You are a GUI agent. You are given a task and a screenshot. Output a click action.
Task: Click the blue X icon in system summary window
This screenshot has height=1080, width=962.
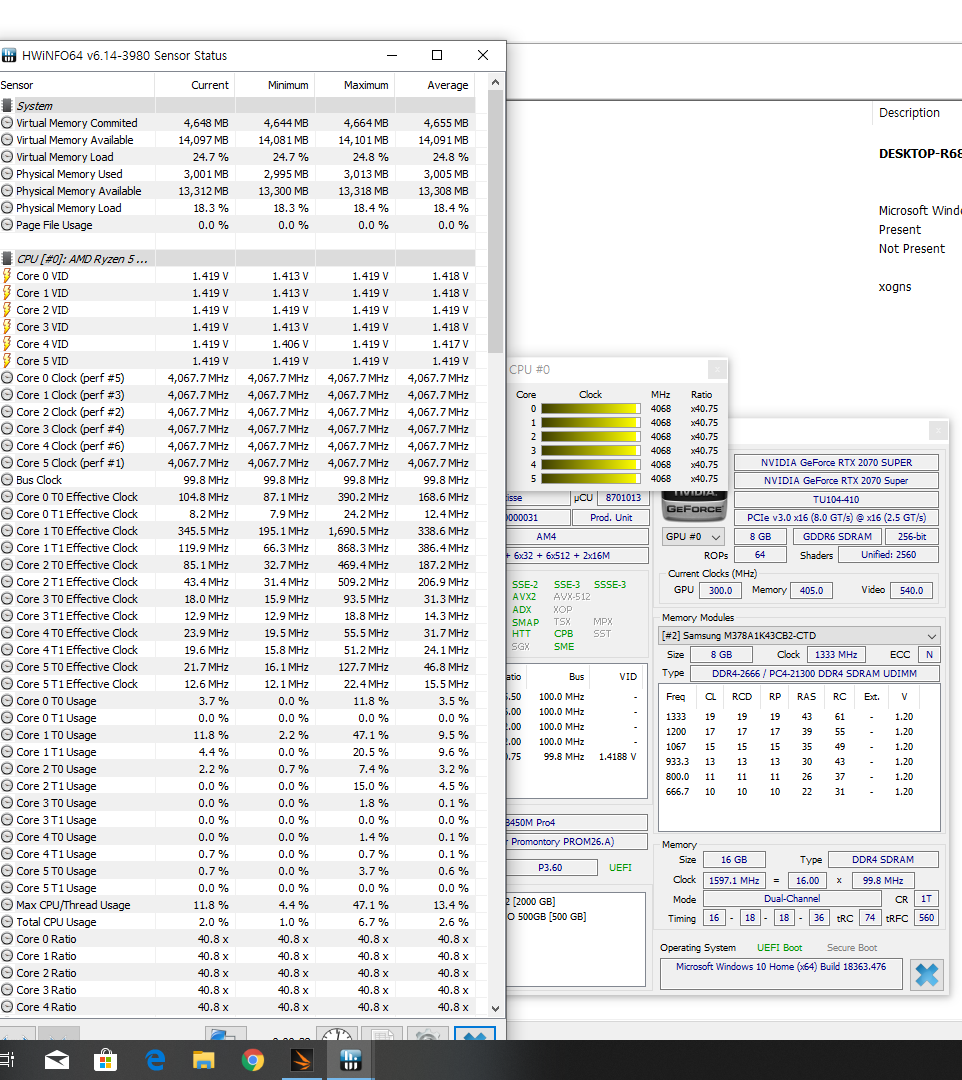pyautogui.click(x=927, y=975)
